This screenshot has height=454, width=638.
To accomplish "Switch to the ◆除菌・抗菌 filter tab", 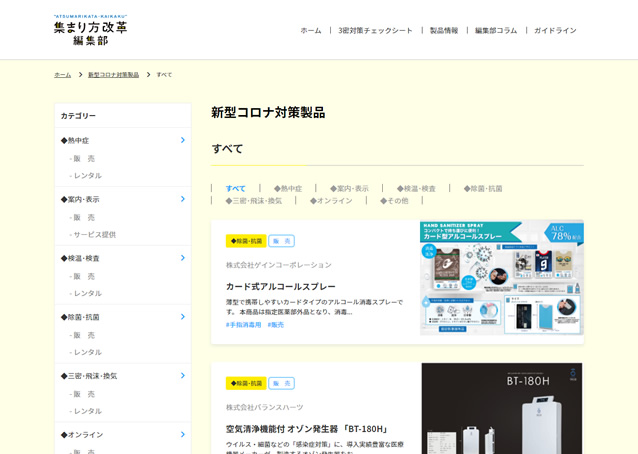I will pos(483,189).
